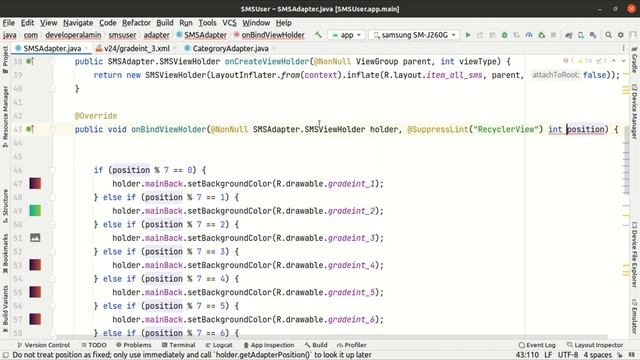Open the Navigate menu
Viewport: 640px width, 360px height.
coord(78,23)
